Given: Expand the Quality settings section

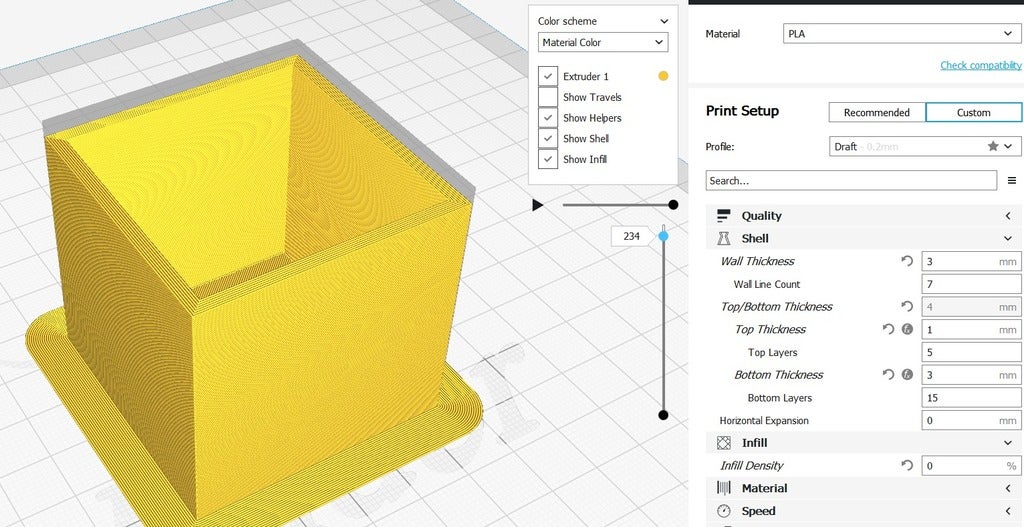Looking at the screenshot, I should point(1008,216).
